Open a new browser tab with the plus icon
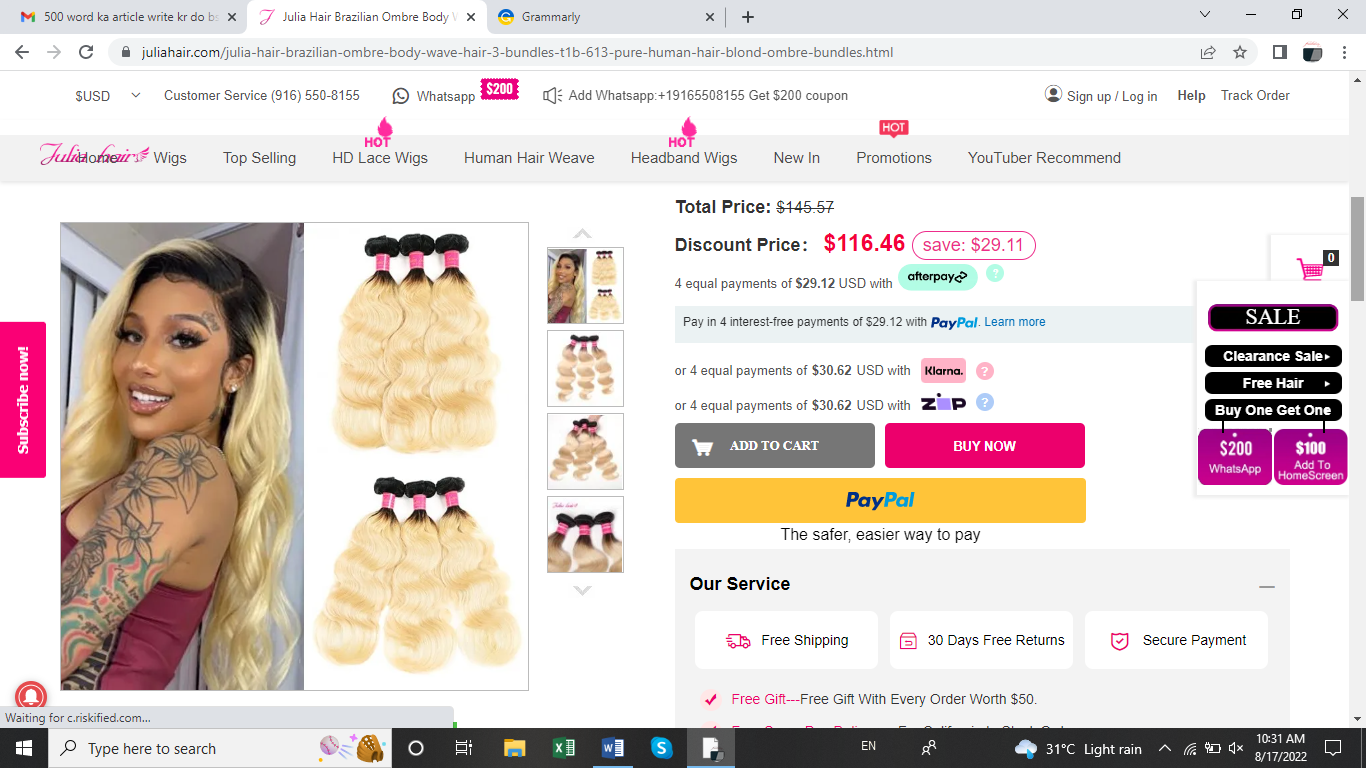 pos(748,17)
